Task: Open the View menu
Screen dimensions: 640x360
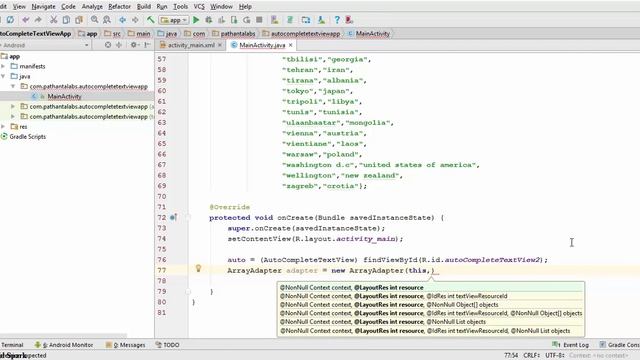Action: pos(19,7)
